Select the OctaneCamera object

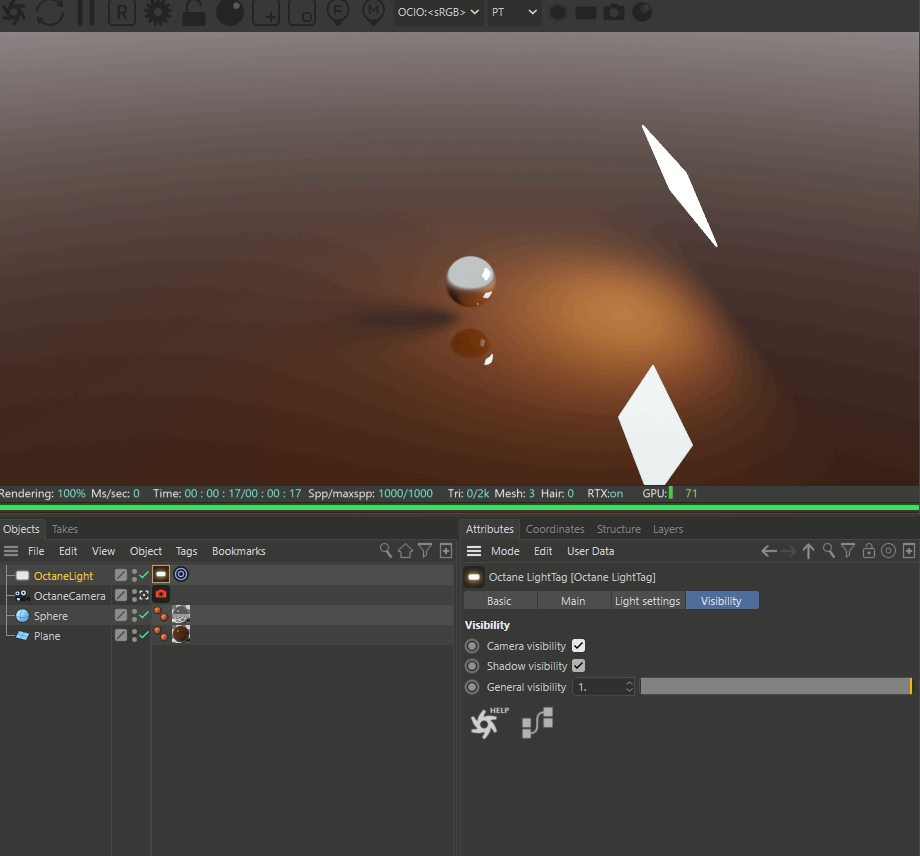click(x=69, y=596)
